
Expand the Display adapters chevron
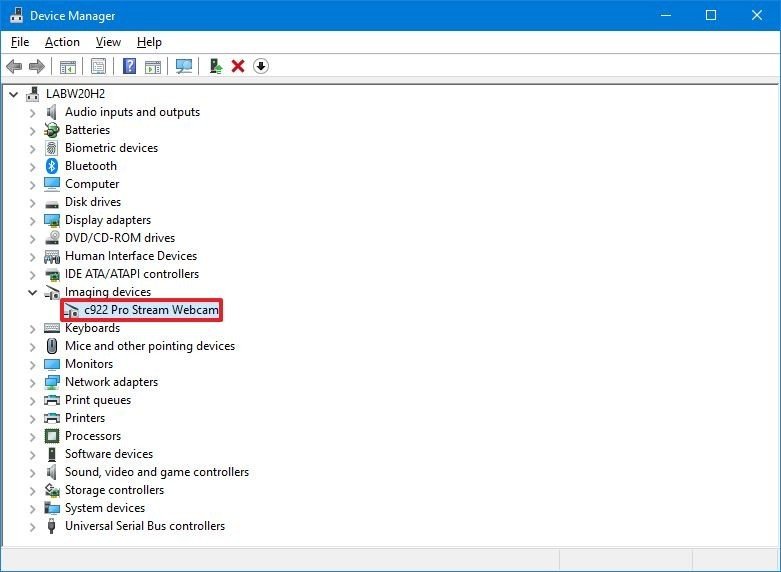33,221
